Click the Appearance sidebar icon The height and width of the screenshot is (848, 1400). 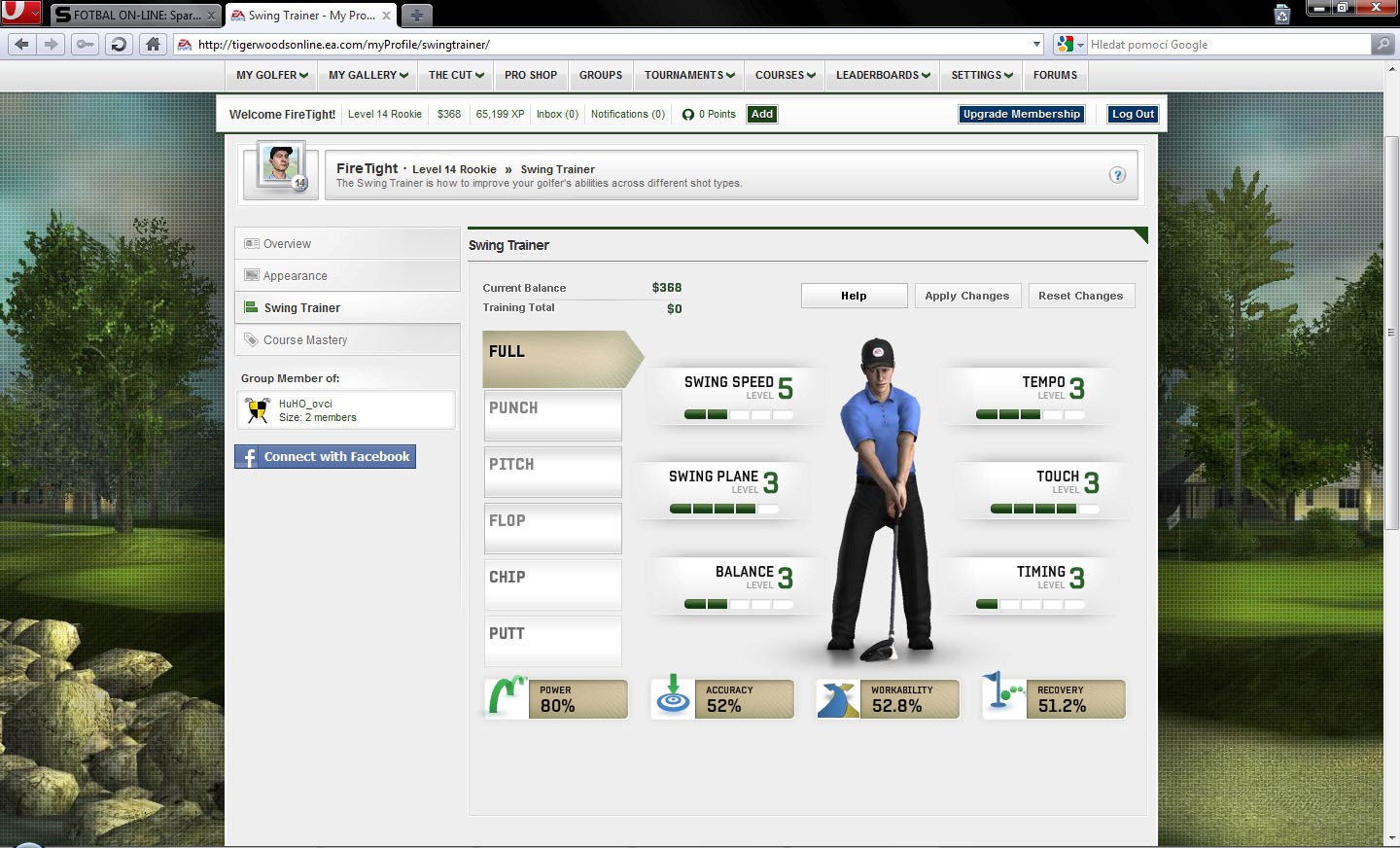click(252, 275)
